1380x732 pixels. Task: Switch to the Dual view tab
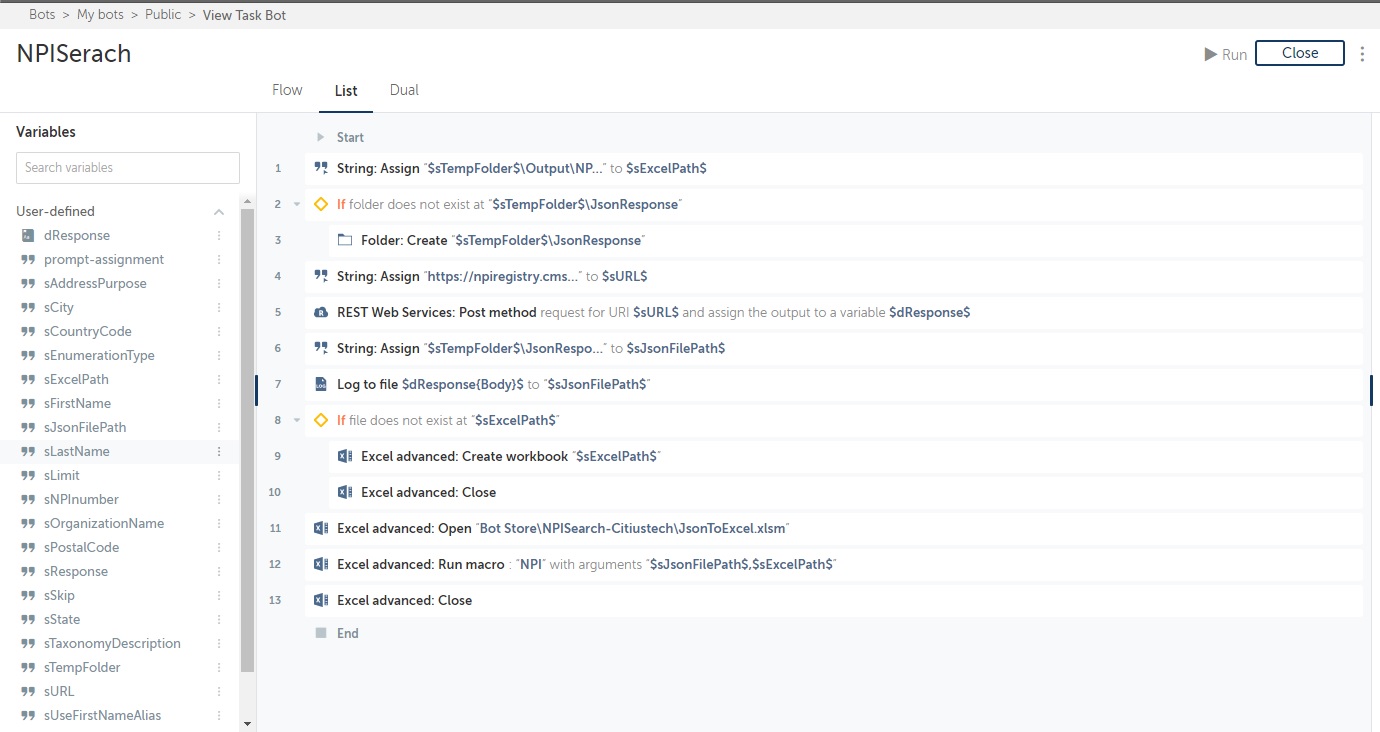tap(404, 90)
